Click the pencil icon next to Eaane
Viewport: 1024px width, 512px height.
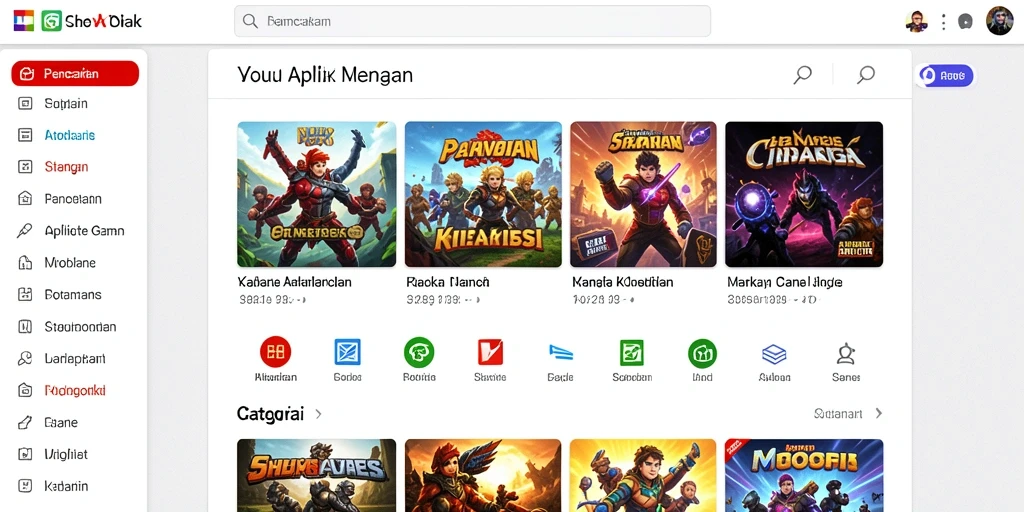pyautogui.click(x=25, y=423)
